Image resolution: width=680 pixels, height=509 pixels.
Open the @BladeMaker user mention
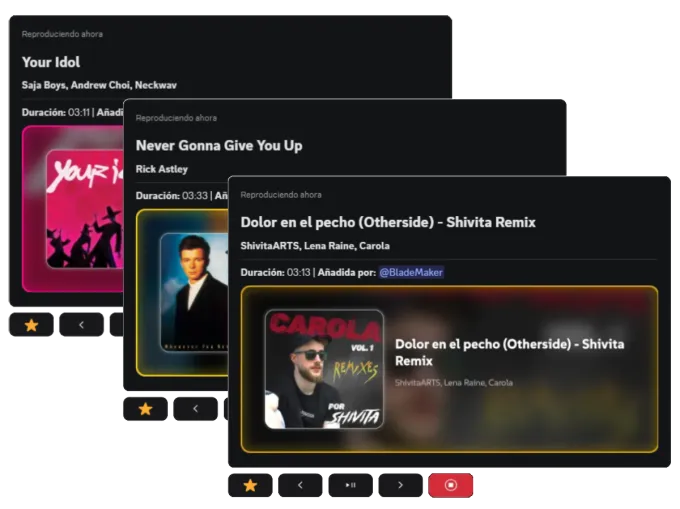[411, 272]
